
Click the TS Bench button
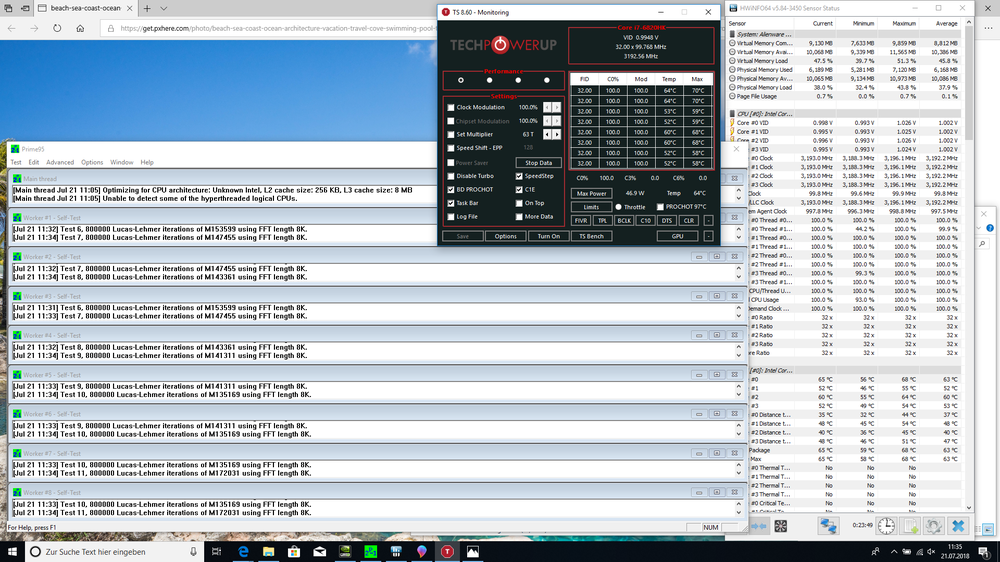pyautogui.click(x=591, y=236)
